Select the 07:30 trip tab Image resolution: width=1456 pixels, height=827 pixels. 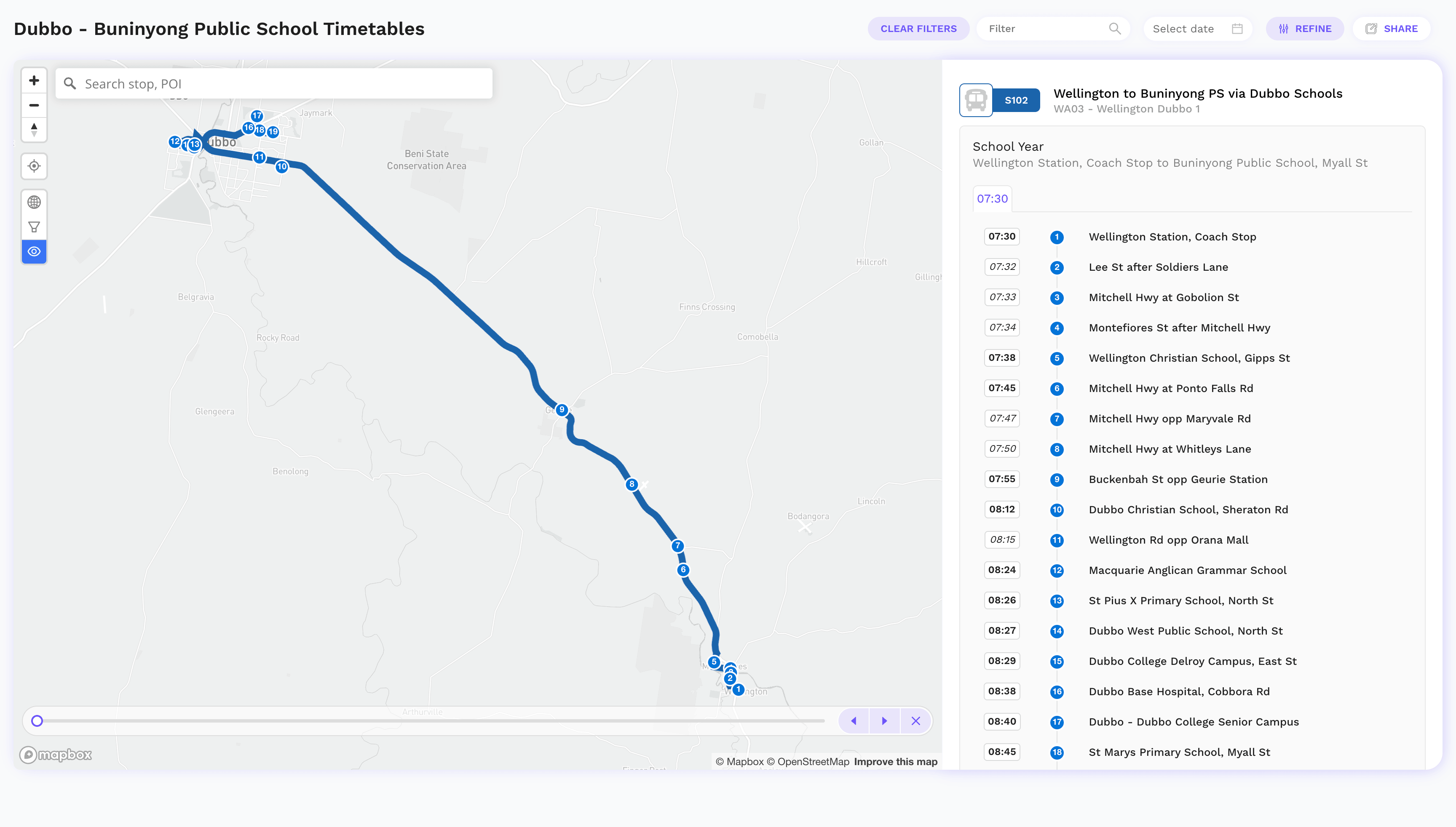[x=992, y=199]
